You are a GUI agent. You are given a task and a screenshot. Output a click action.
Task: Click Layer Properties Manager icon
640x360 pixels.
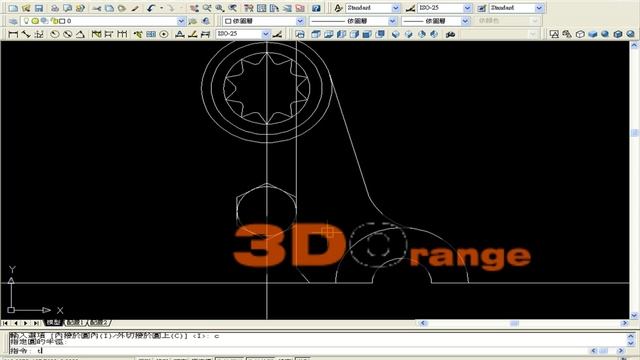(13, 21)
